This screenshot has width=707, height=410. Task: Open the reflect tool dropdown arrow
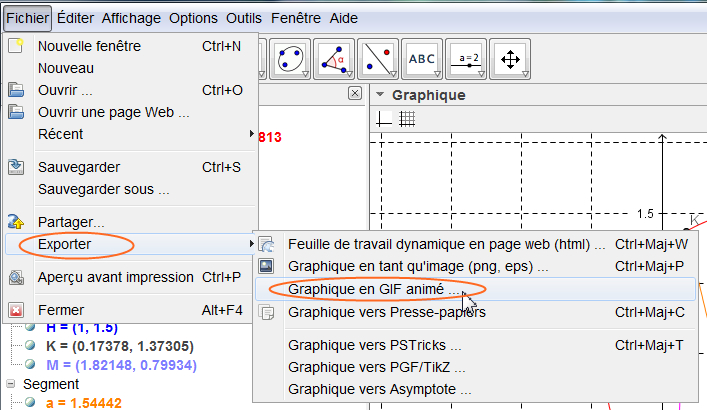[x=393, y=74]
